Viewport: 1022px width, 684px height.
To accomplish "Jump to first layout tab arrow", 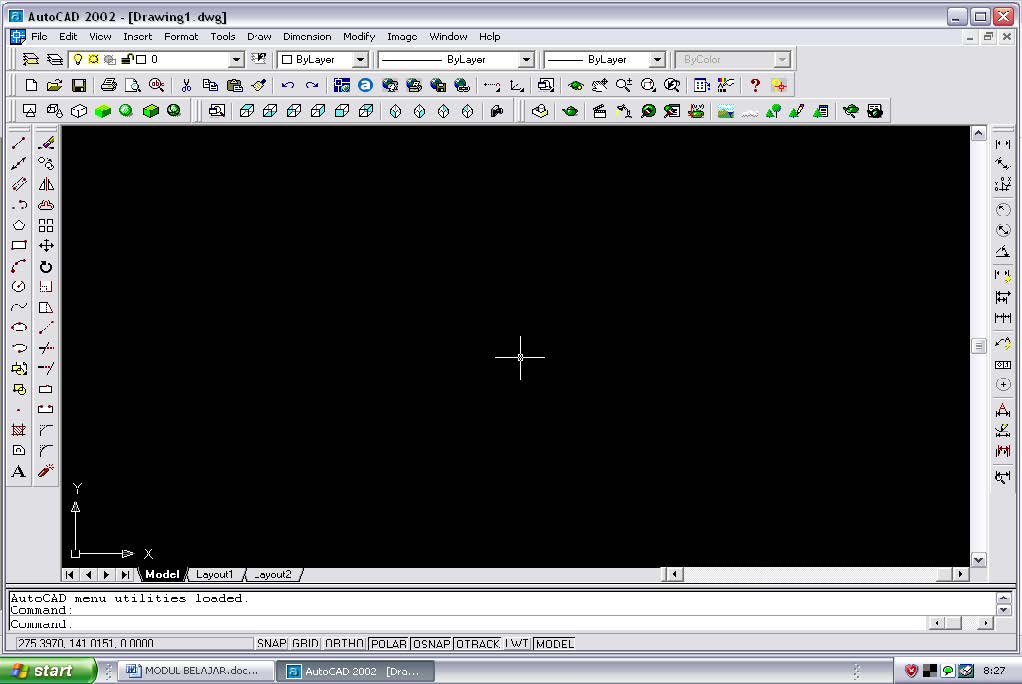I will click(70, 574).
